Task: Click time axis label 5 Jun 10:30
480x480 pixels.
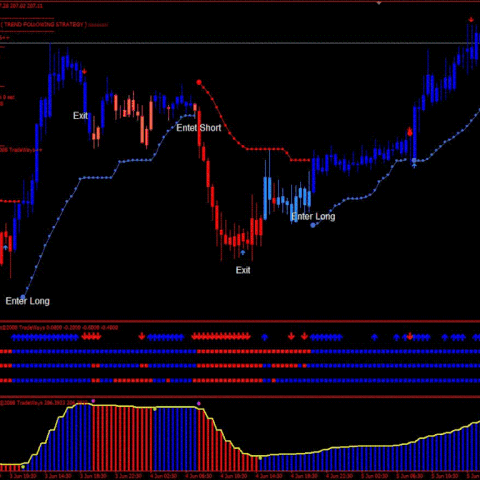Action: pos(445,476)
